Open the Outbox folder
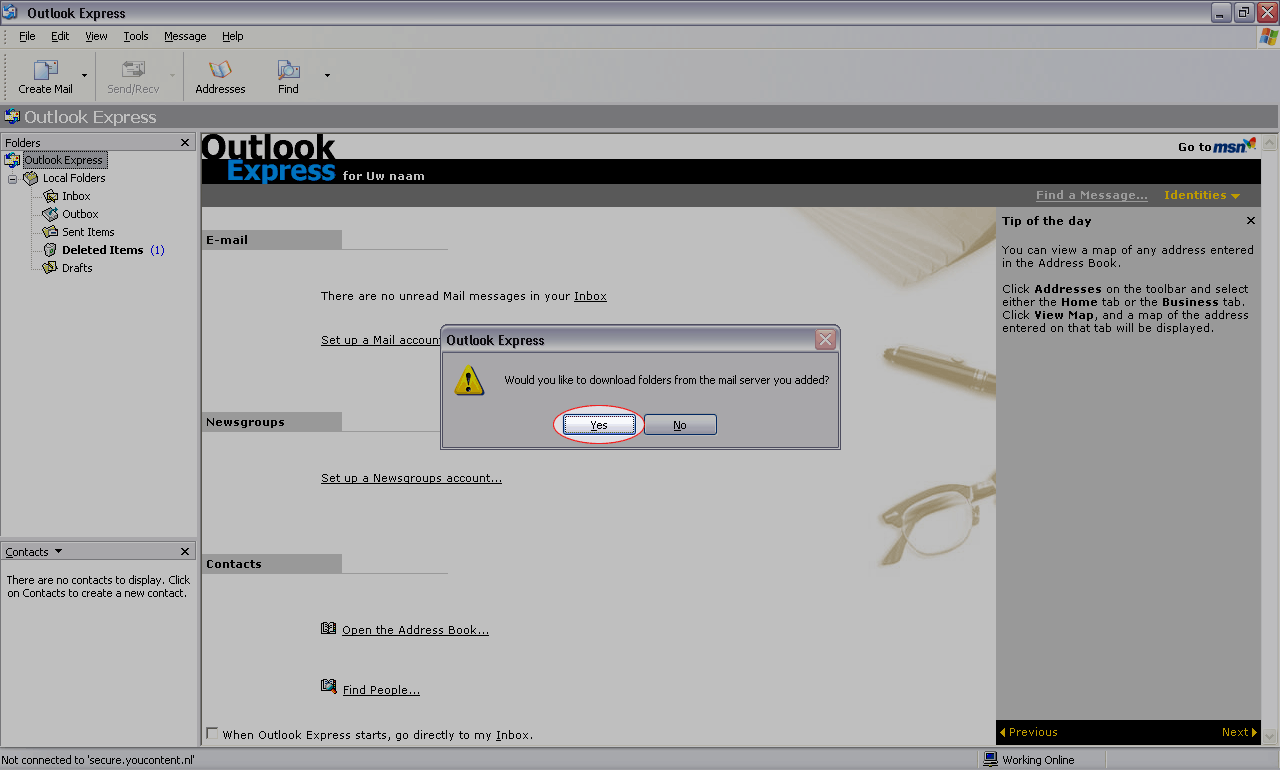1280x770 pixels. tap(79, 214)
